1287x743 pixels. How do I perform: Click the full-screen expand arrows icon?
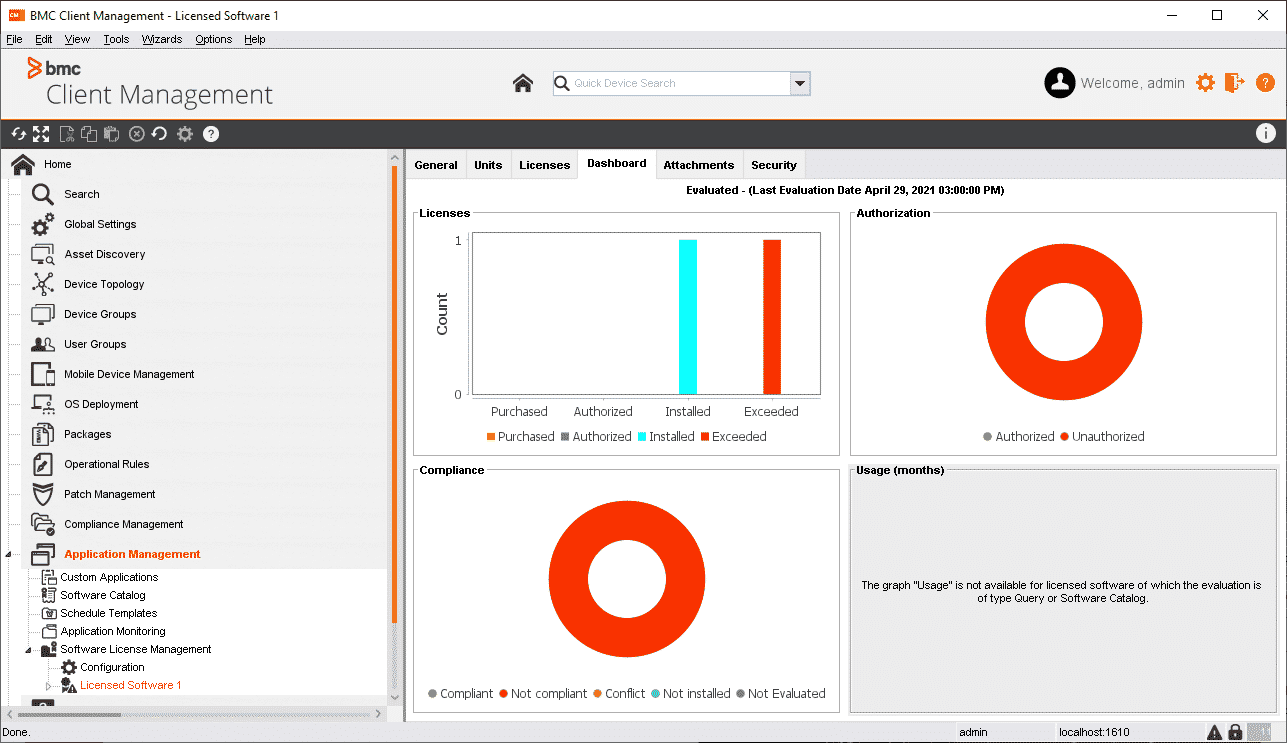click(41, 134)
